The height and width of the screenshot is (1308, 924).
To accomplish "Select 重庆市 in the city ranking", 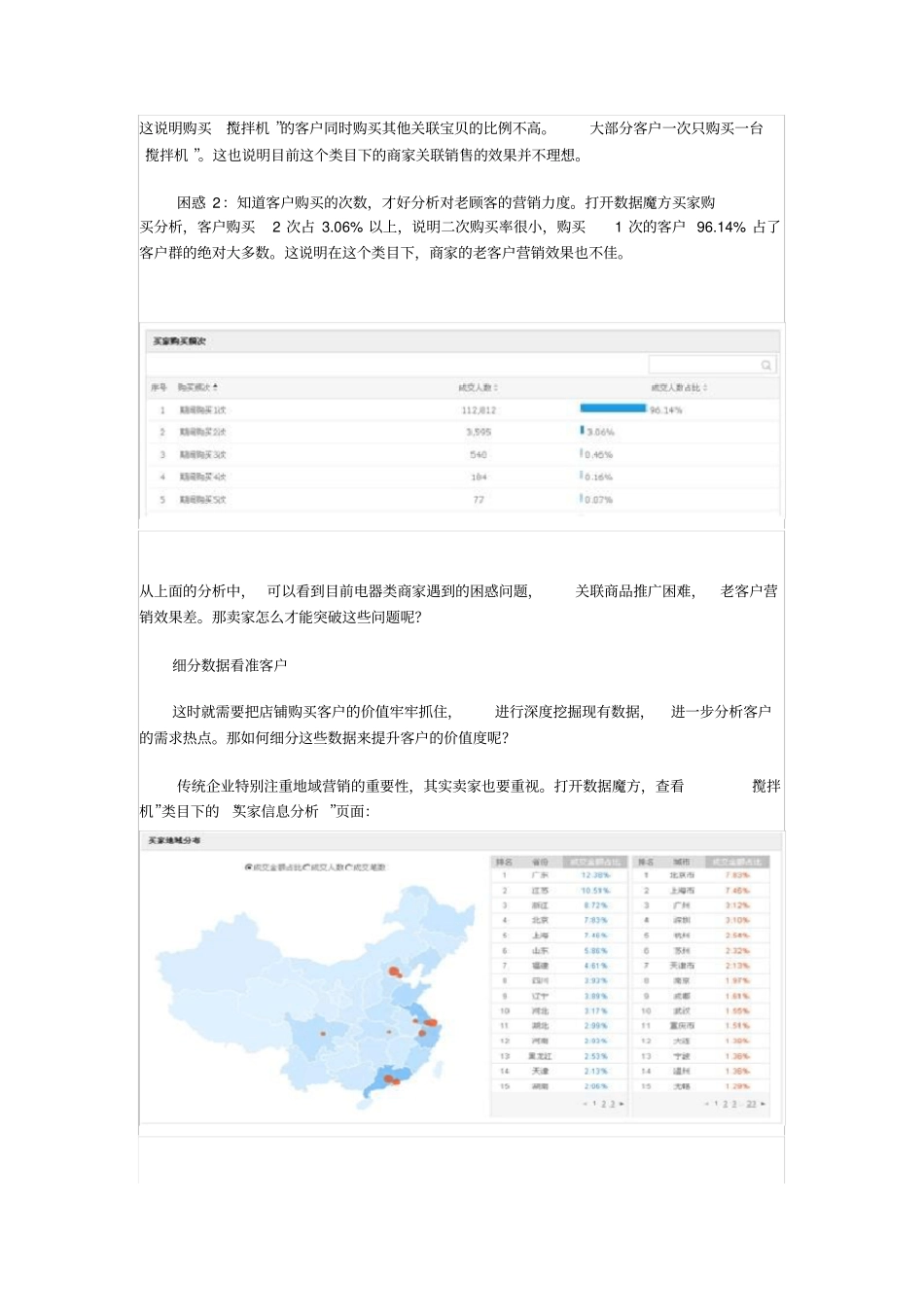I will tap(682, 1026).
